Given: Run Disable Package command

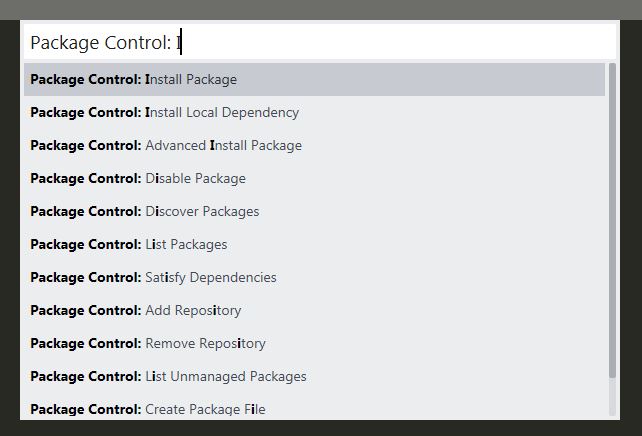Looking at the screenshot, I should [x=195, y=178].
